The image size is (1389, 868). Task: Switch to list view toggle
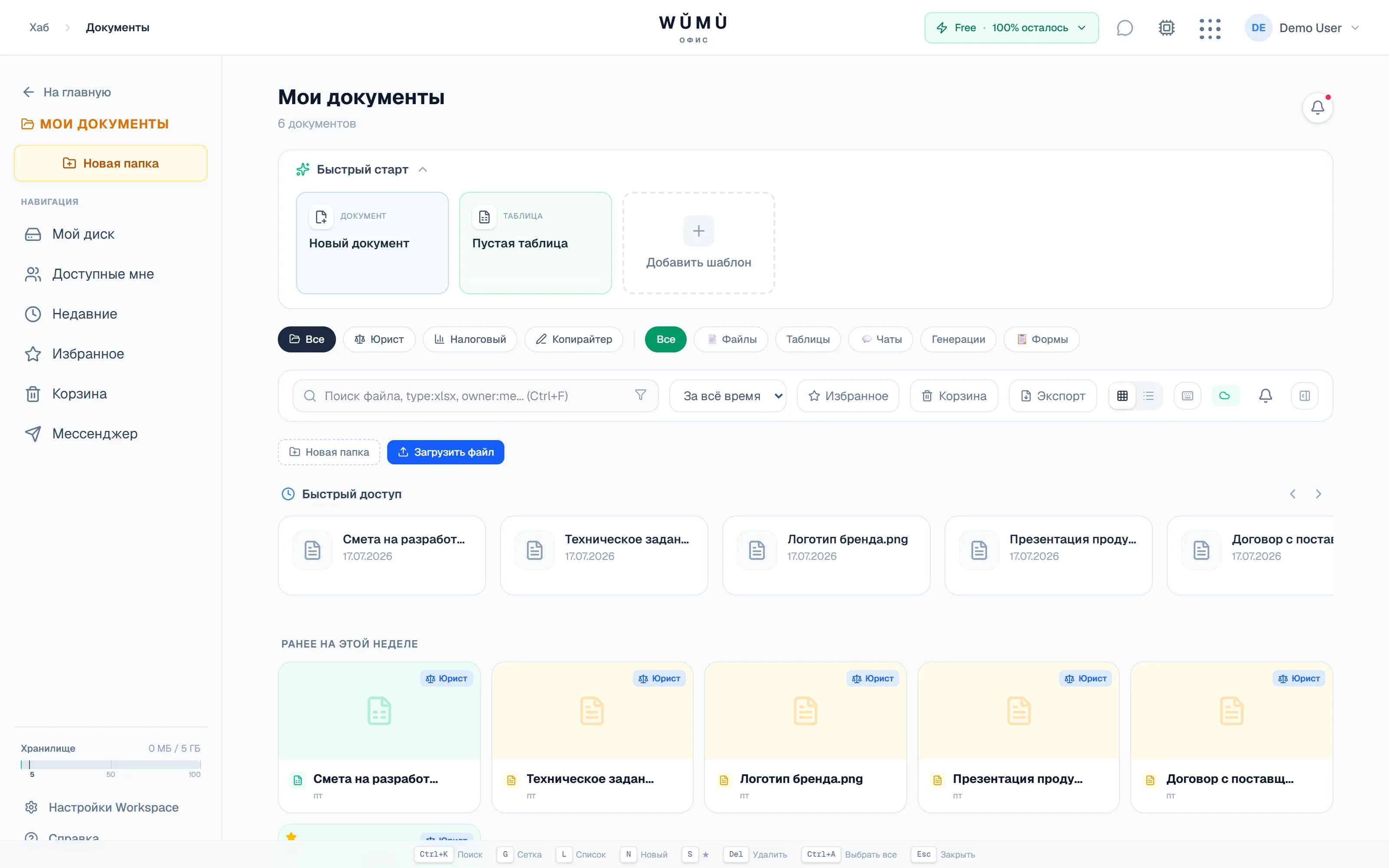pyautogui.click(x=1148, y=395)
